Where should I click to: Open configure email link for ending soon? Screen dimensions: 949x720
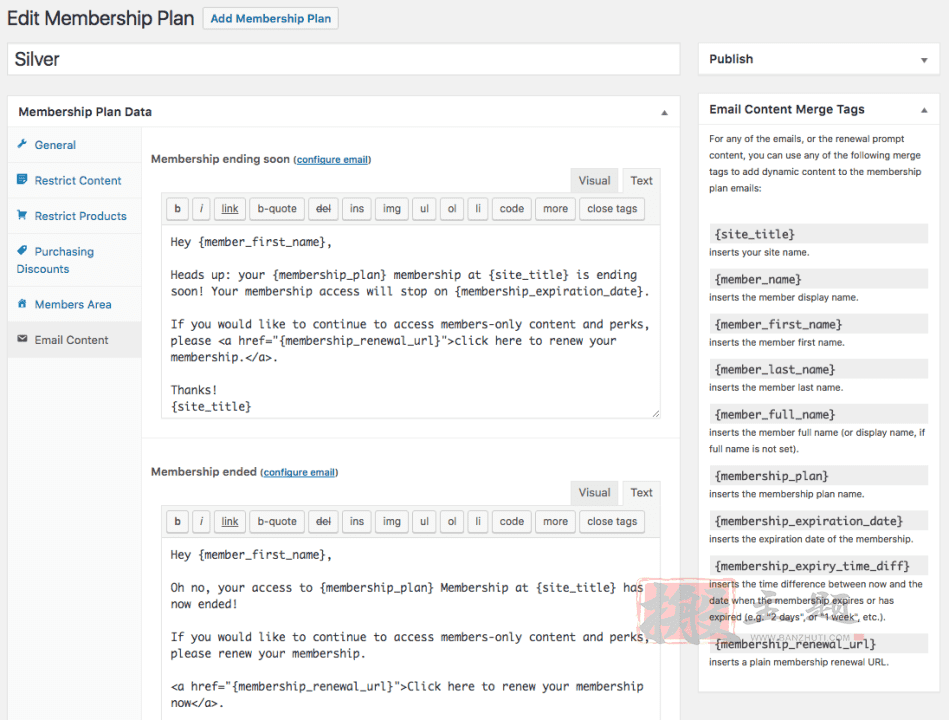coord(332,160)
